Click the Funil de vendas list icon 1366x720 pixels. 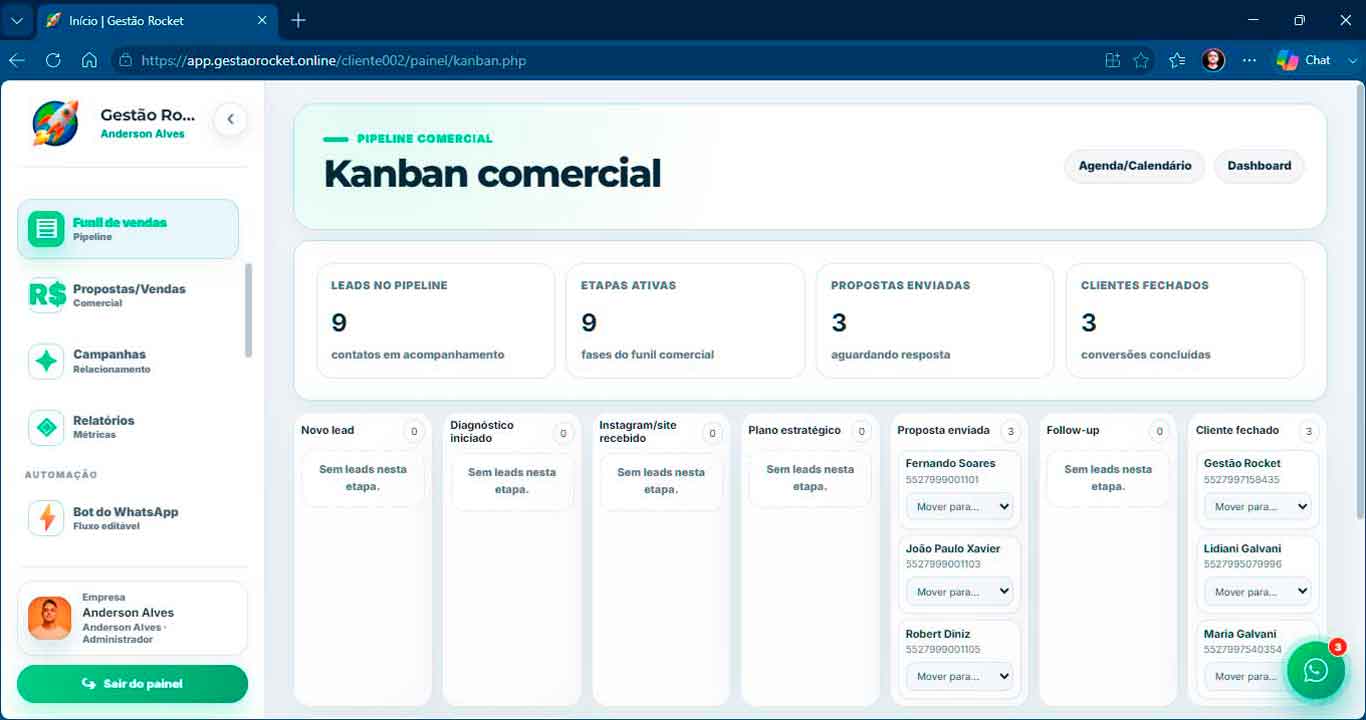46,229
